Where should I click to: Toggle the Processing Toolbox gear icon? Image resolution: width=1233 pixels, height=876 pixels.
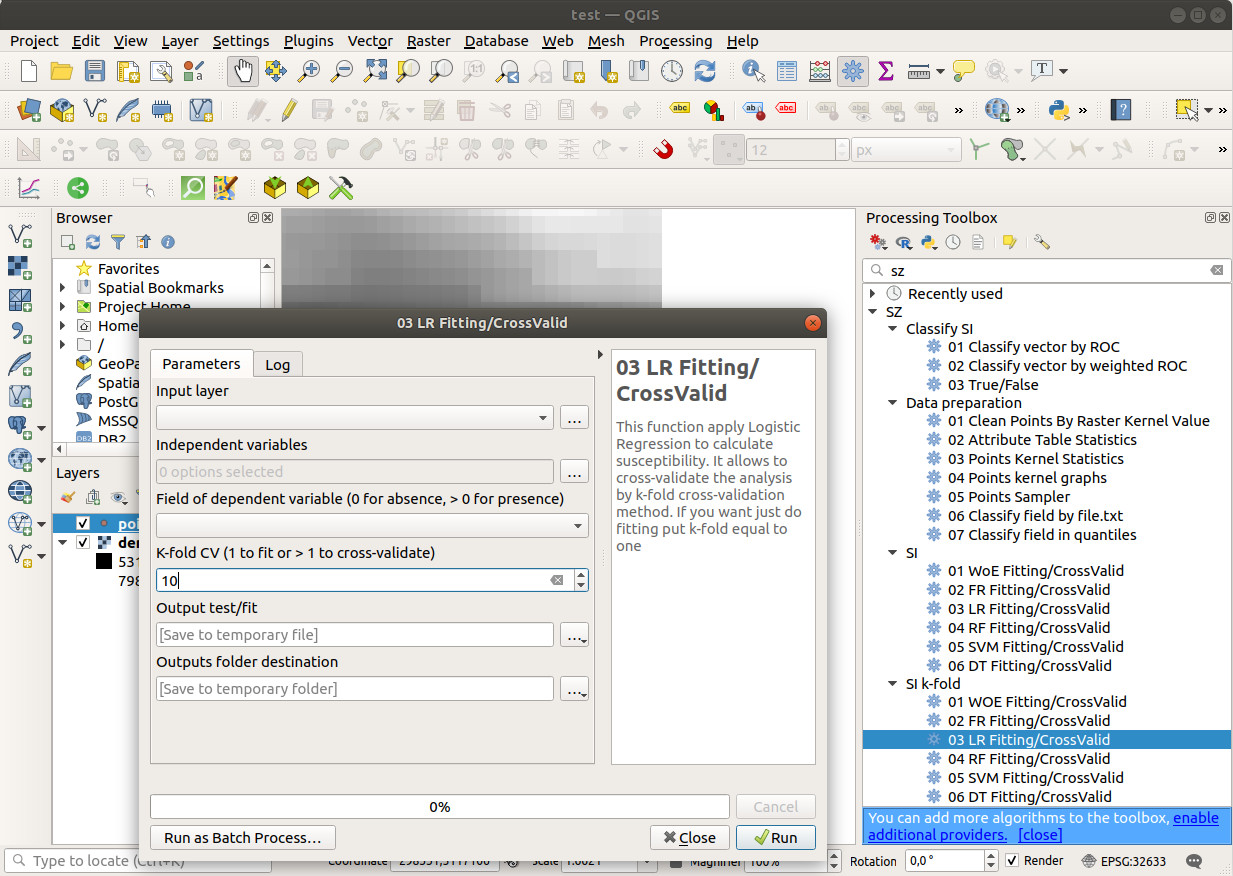pos(853,71)
